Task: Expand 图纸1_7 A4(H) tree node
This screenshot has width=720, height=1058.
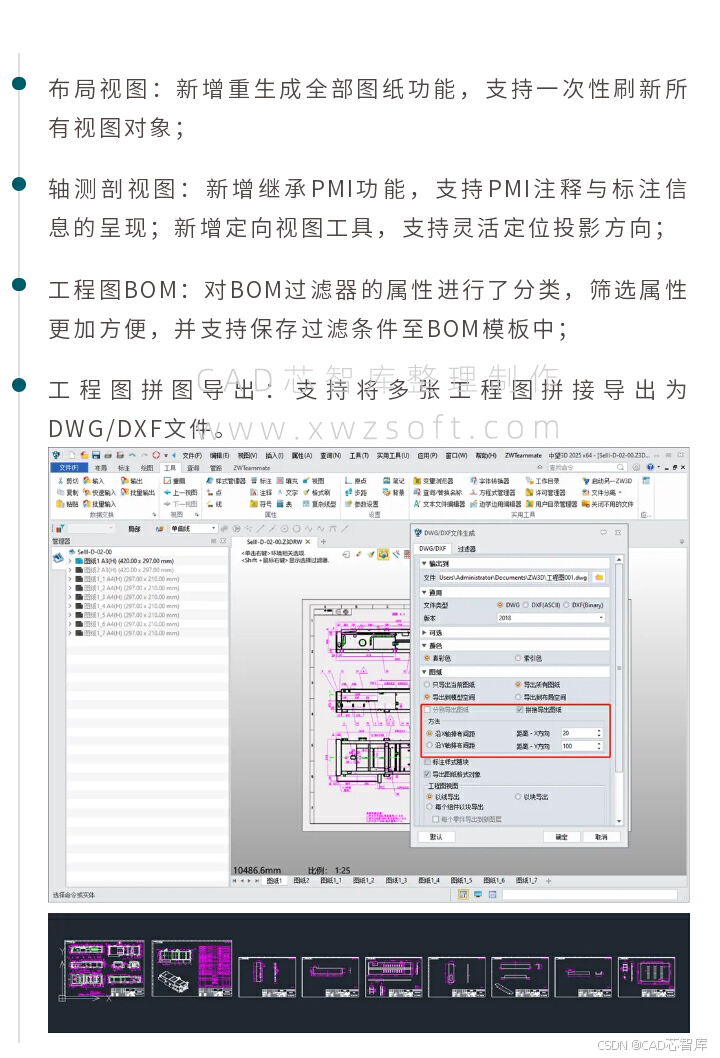Action: (70, 634)
